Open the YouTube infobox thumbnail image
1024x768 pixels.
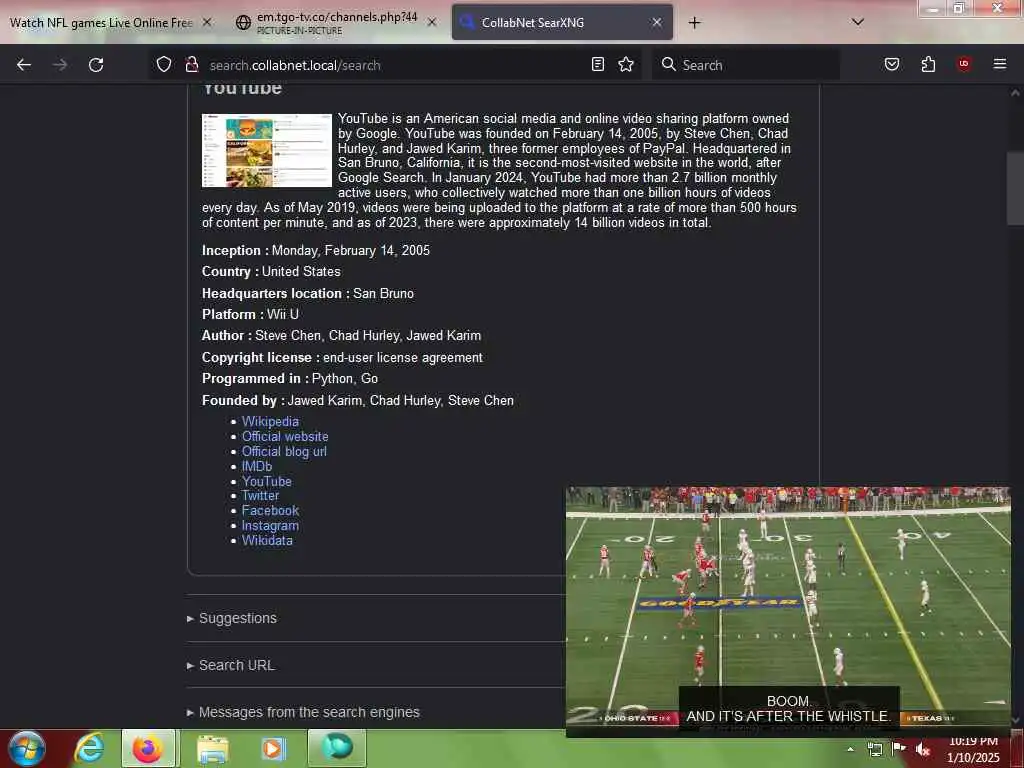[266, 150]
